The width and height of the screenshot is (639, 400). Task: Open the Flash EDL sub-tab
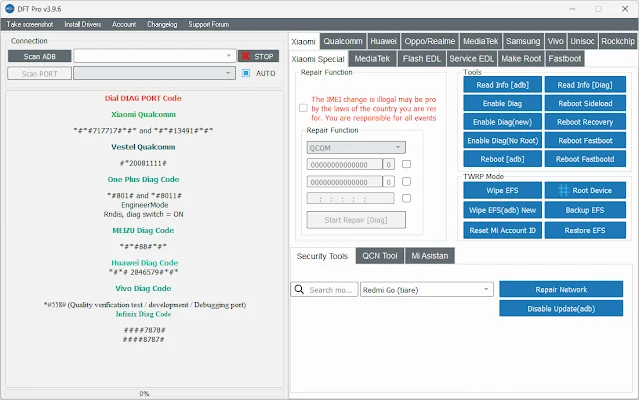422,59
